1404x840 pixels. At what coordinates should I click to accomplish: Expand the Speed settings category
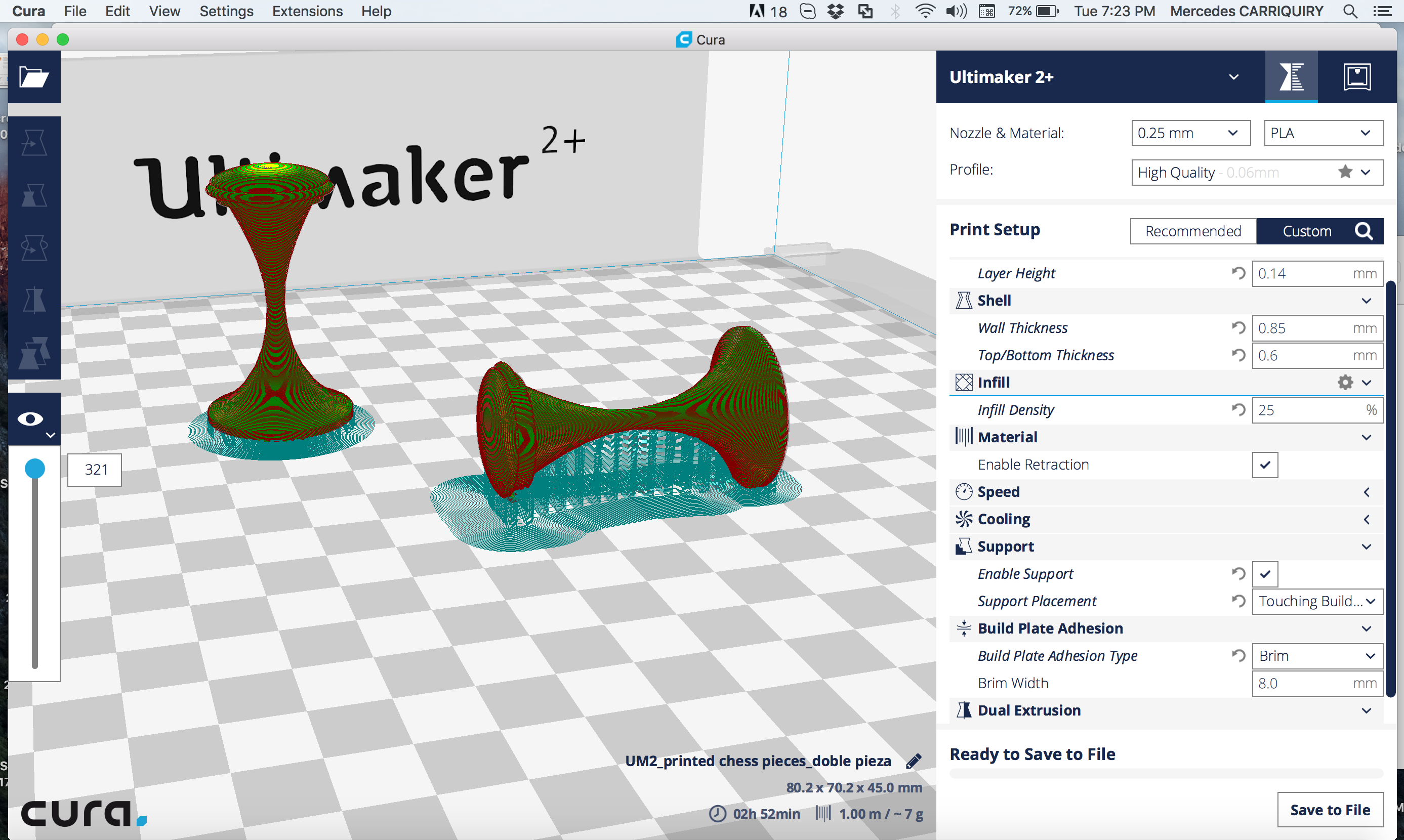tap(1366, 492)
